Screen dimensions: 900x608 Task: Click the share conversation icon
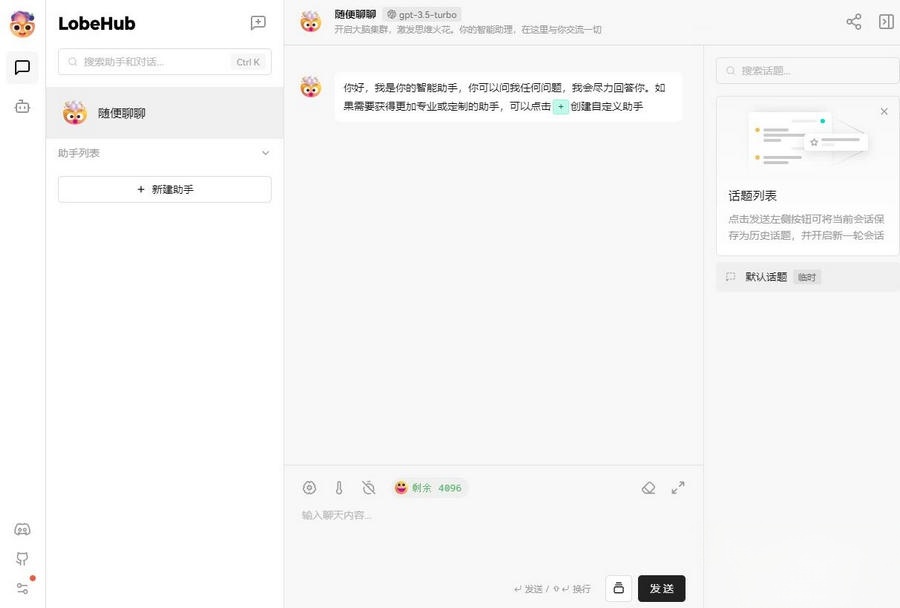853,22
